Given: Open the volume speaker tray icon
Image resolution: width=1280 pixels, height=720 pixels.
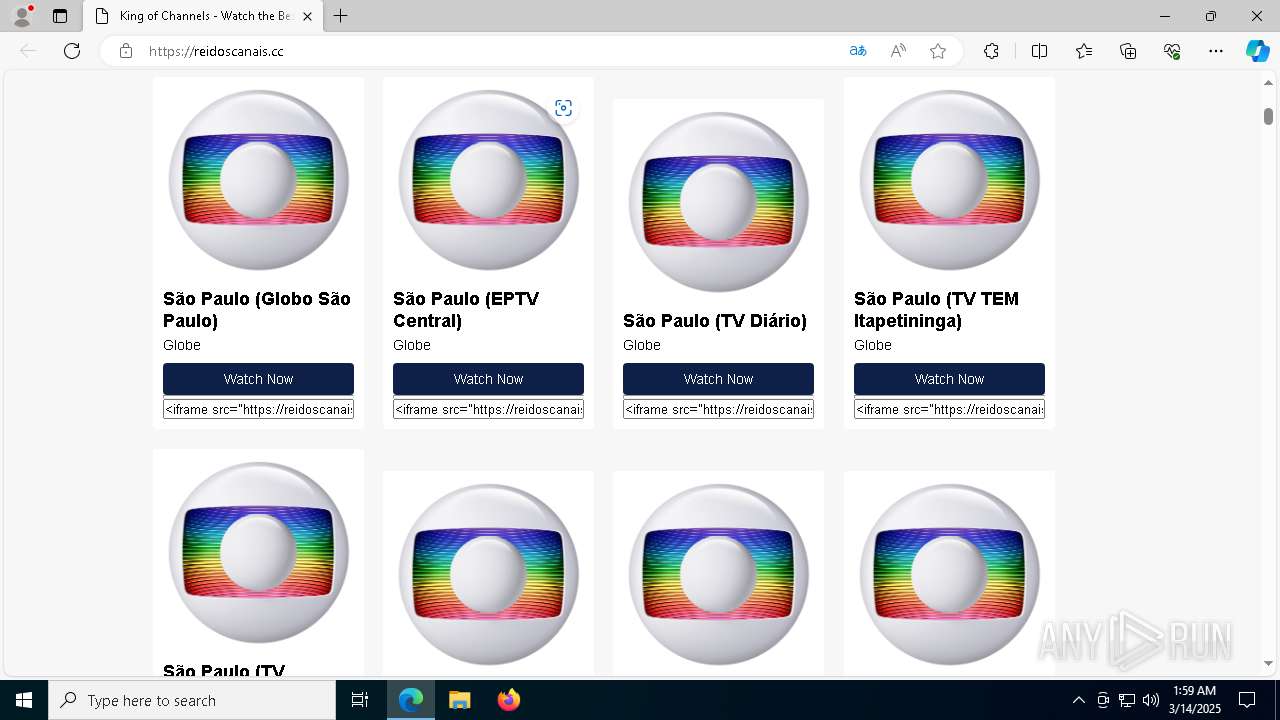Looking at the screenshot, I should coord(1151,700).
